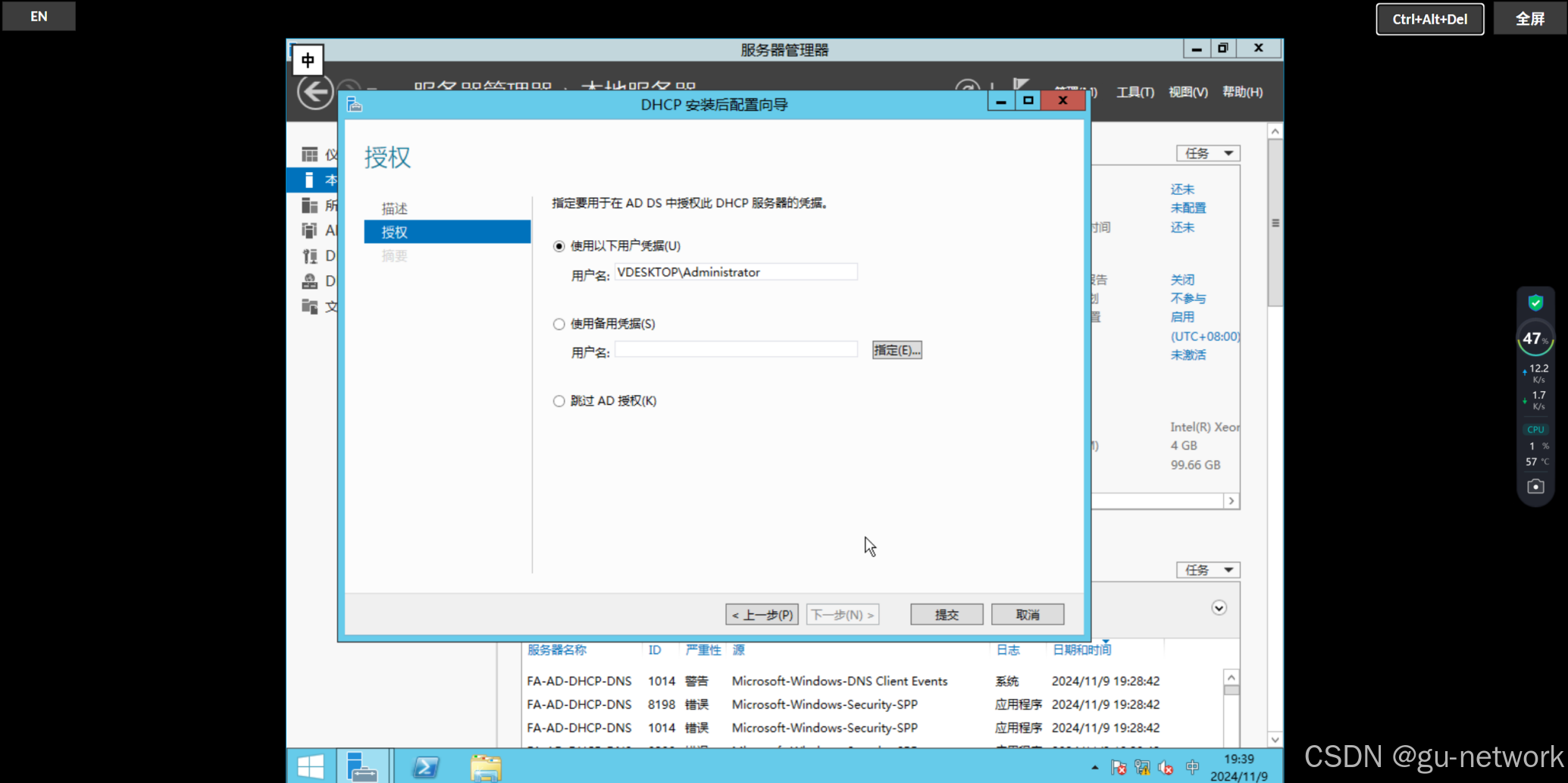Show hidden tray icons arrow
Image resolution: width=1568 pixels, height=783 pixels.
click(x=1094, y=768)
